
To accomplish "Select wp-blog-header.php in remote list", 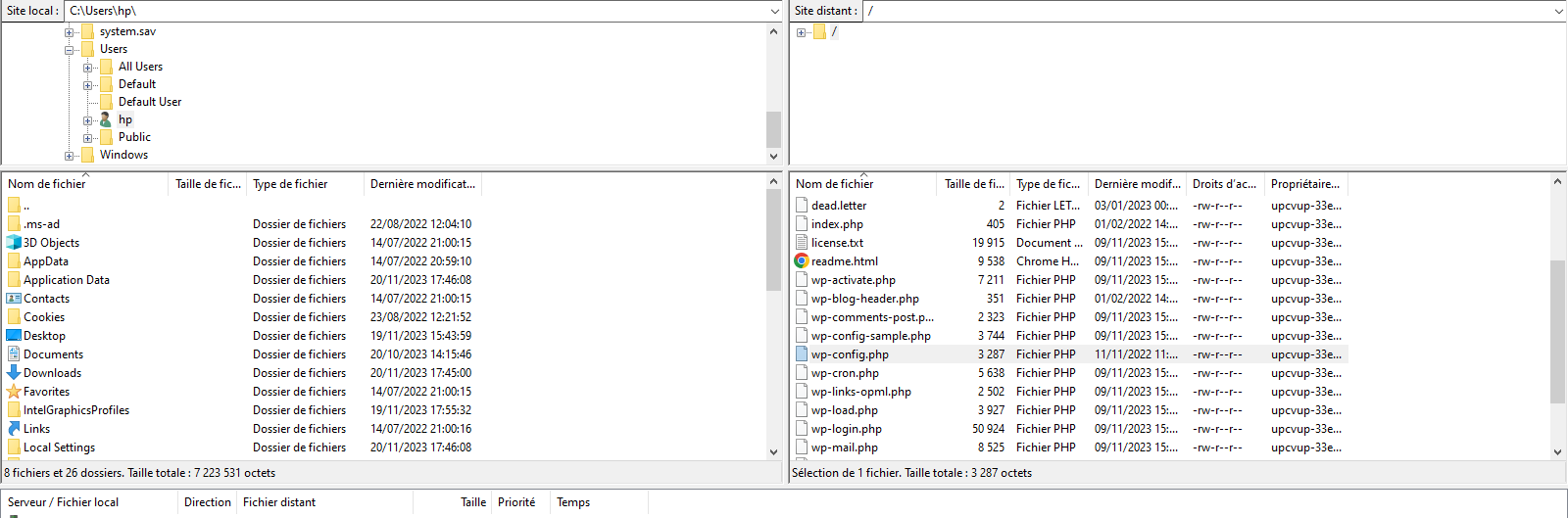I will pos(865,299).
